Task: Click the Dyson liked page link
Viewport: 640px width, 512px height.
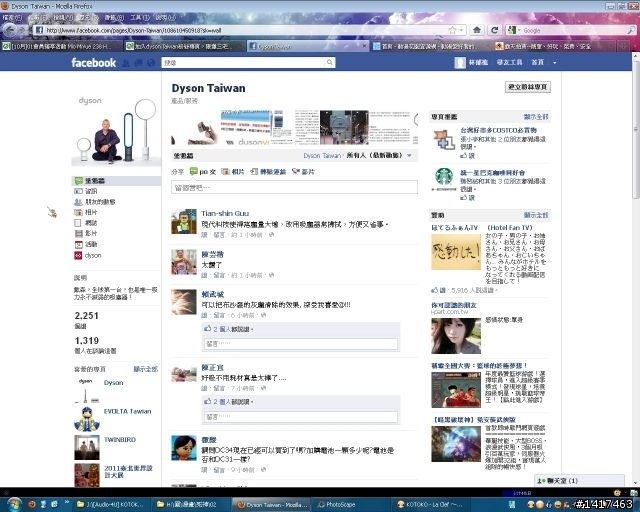Action: (x=113, y=383)
